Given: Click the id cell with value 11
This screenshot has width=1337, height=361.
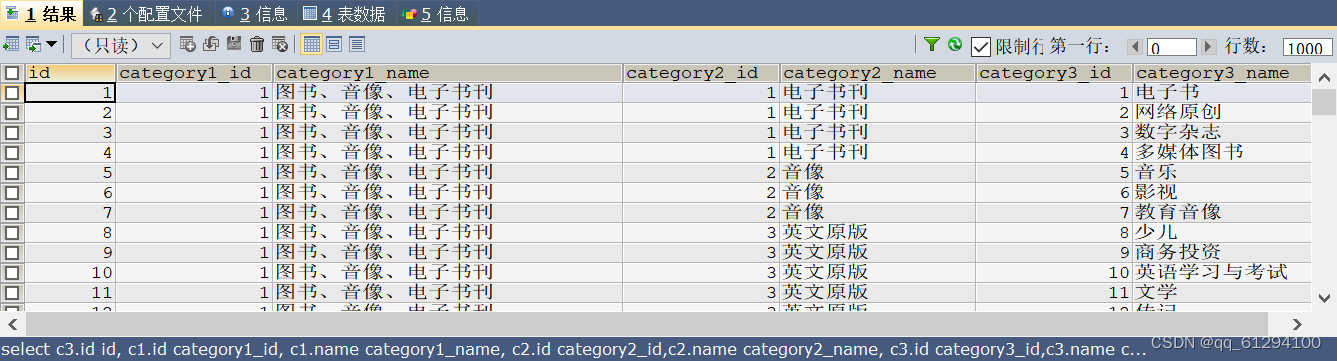Looking at the screenshot, I should click(70, 292).
